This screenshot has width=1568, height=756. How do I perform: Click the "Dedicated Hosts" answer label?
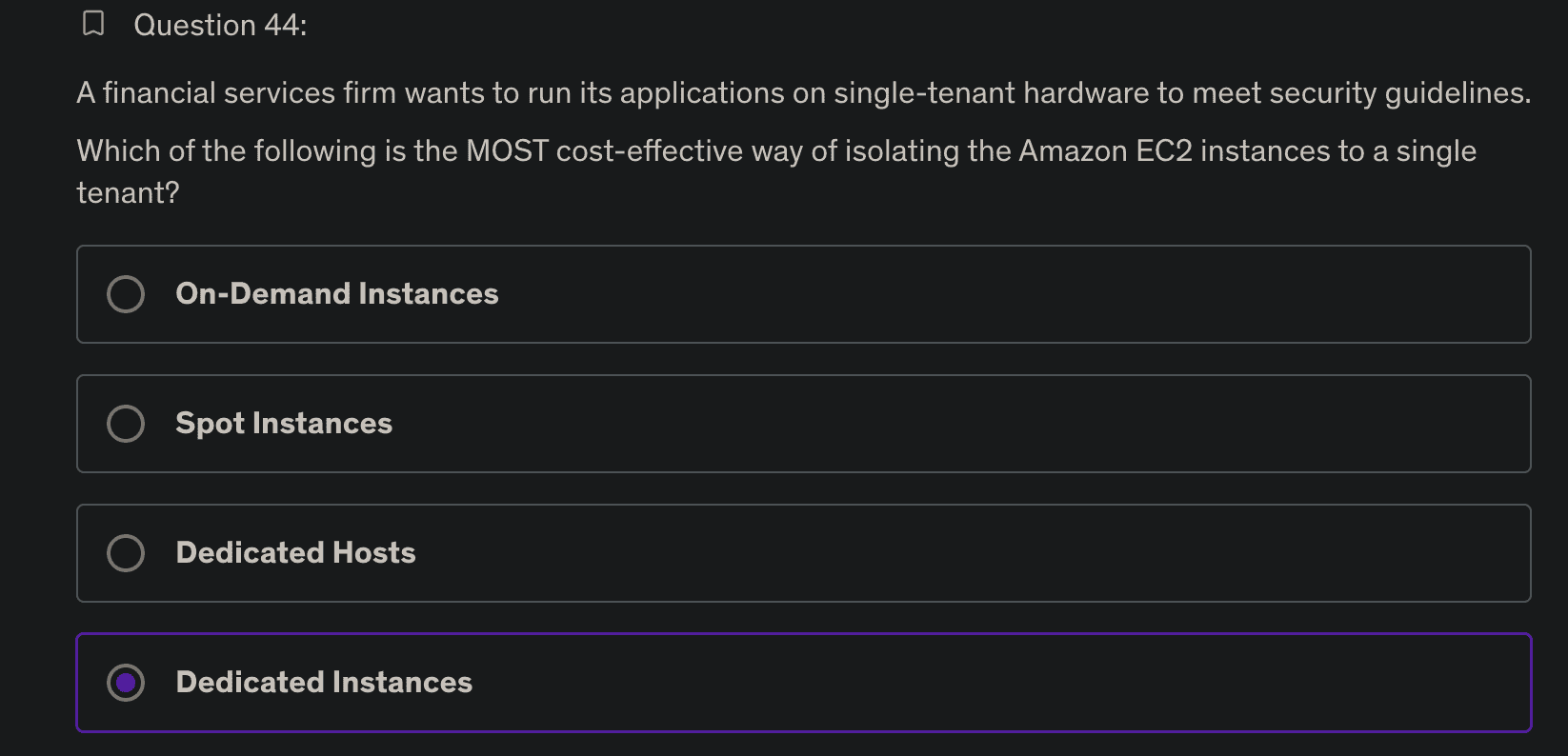click(295, 553)
